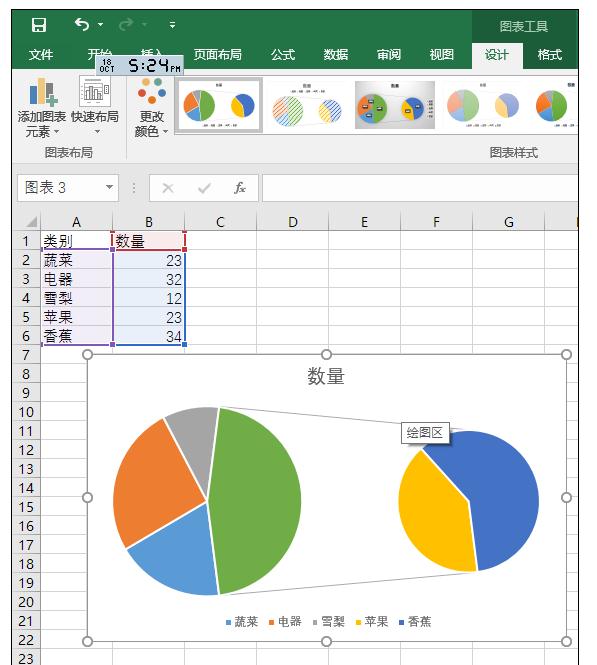Open Change Colors (更改颜色) palette
Viewport: 597px width, 665px height.
point(151,108)
